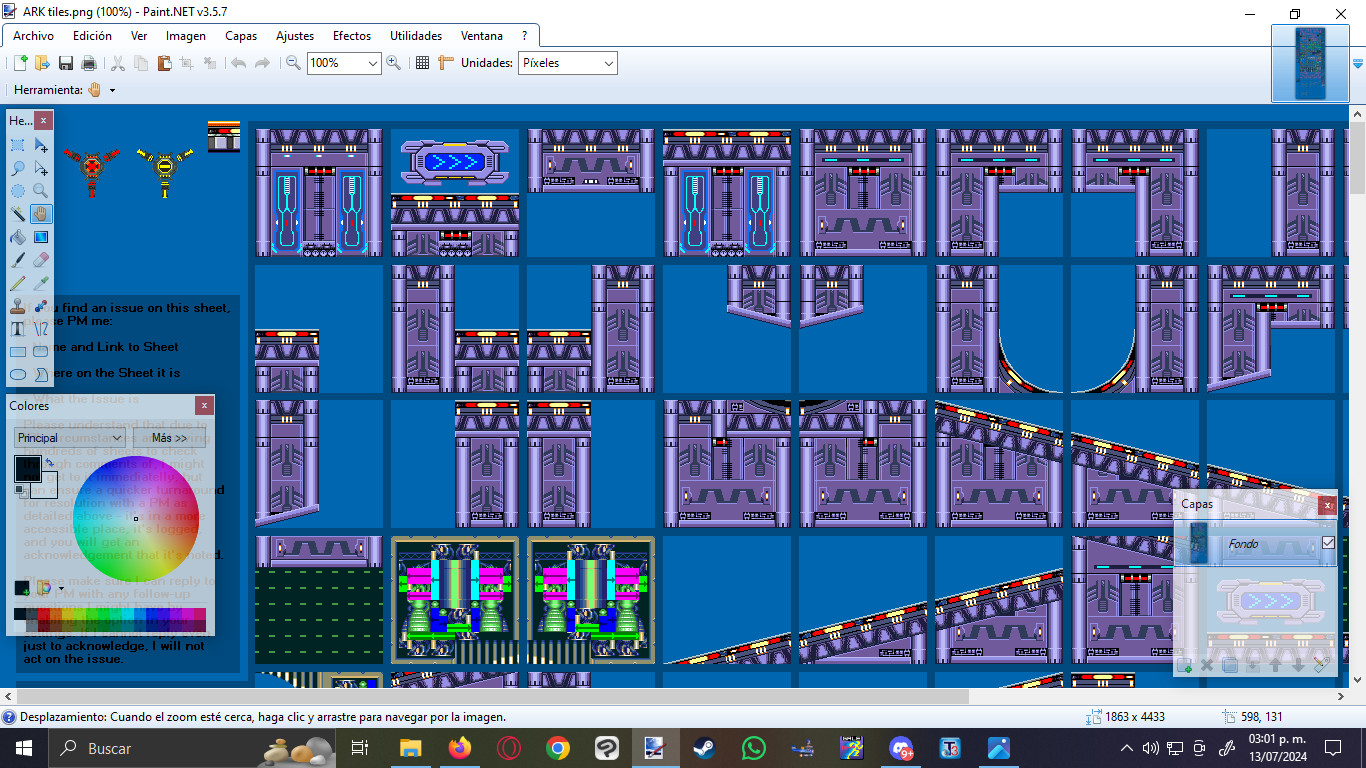Duplicate the current layer
This screenshot has height=768, width=1366.
click(x=1230, y=665)
